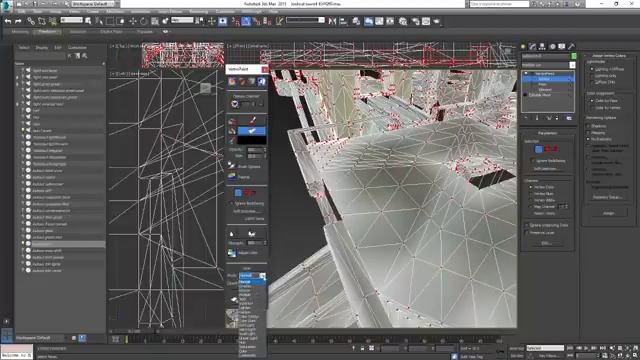Image resolution: width=640 pixels, height=360 pixels.
Task: Click the Mirror tool icon
Action: [332, 21]
